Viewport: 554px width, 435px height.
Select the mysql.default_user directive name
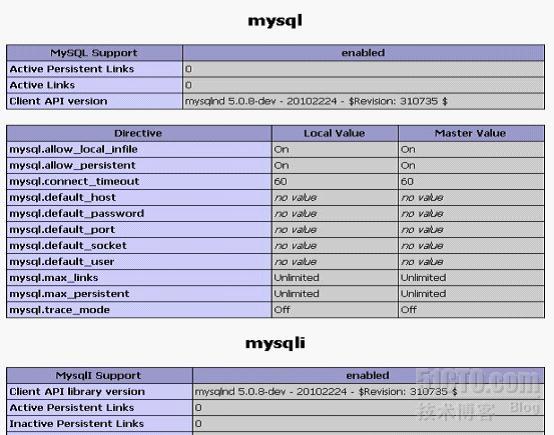pyautogui.click(x=62, y=262)
